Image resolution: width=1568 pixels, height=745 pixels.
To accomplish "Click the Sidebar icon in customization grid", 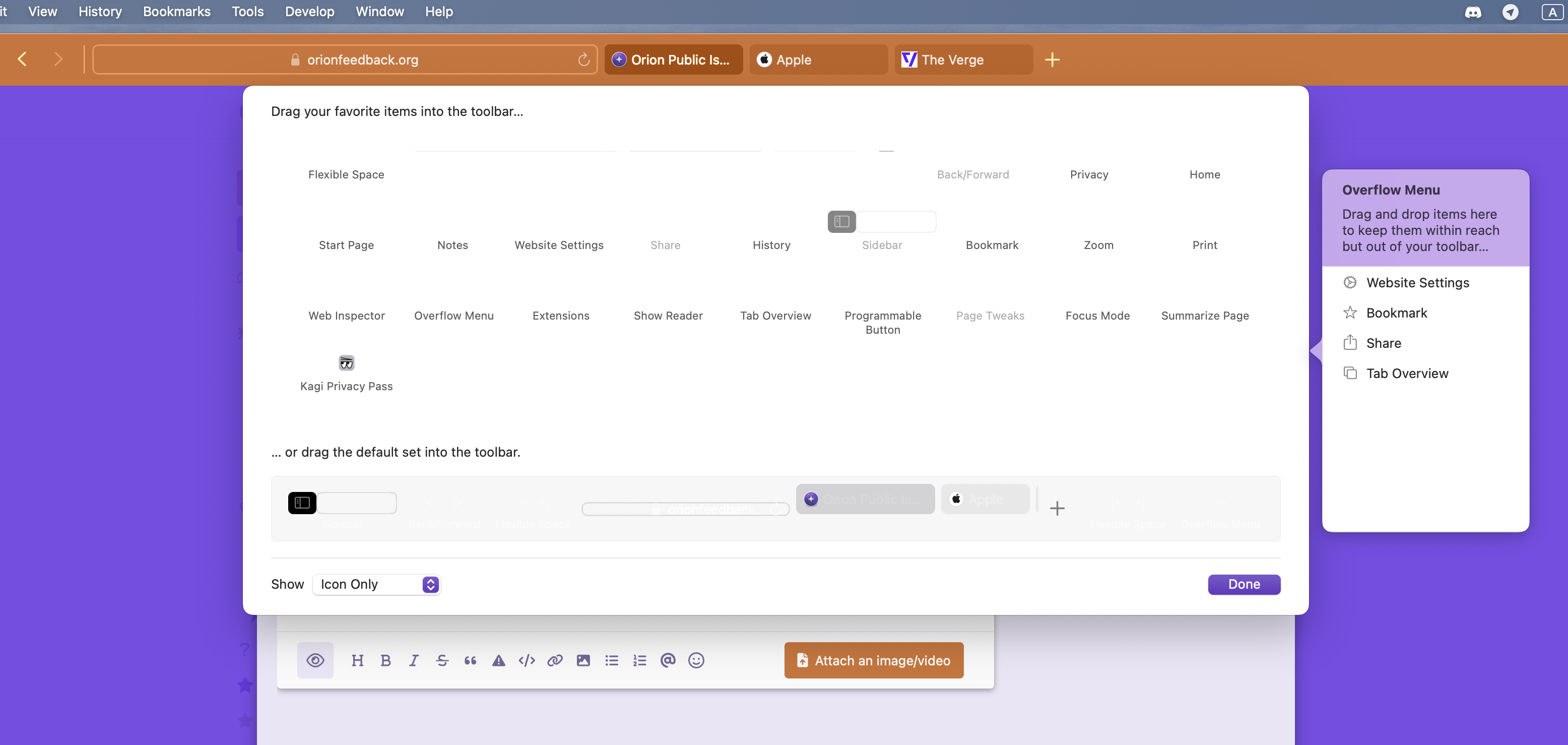I will coord(841,222).
